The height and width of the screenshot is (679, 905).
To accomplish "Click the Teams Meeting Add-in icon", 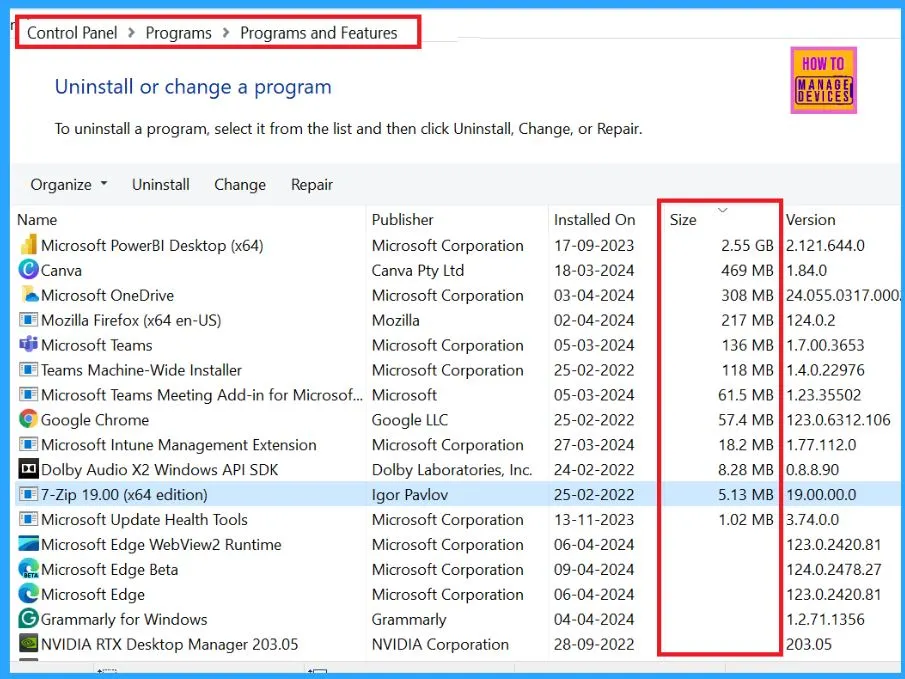I will pos(28,394).
